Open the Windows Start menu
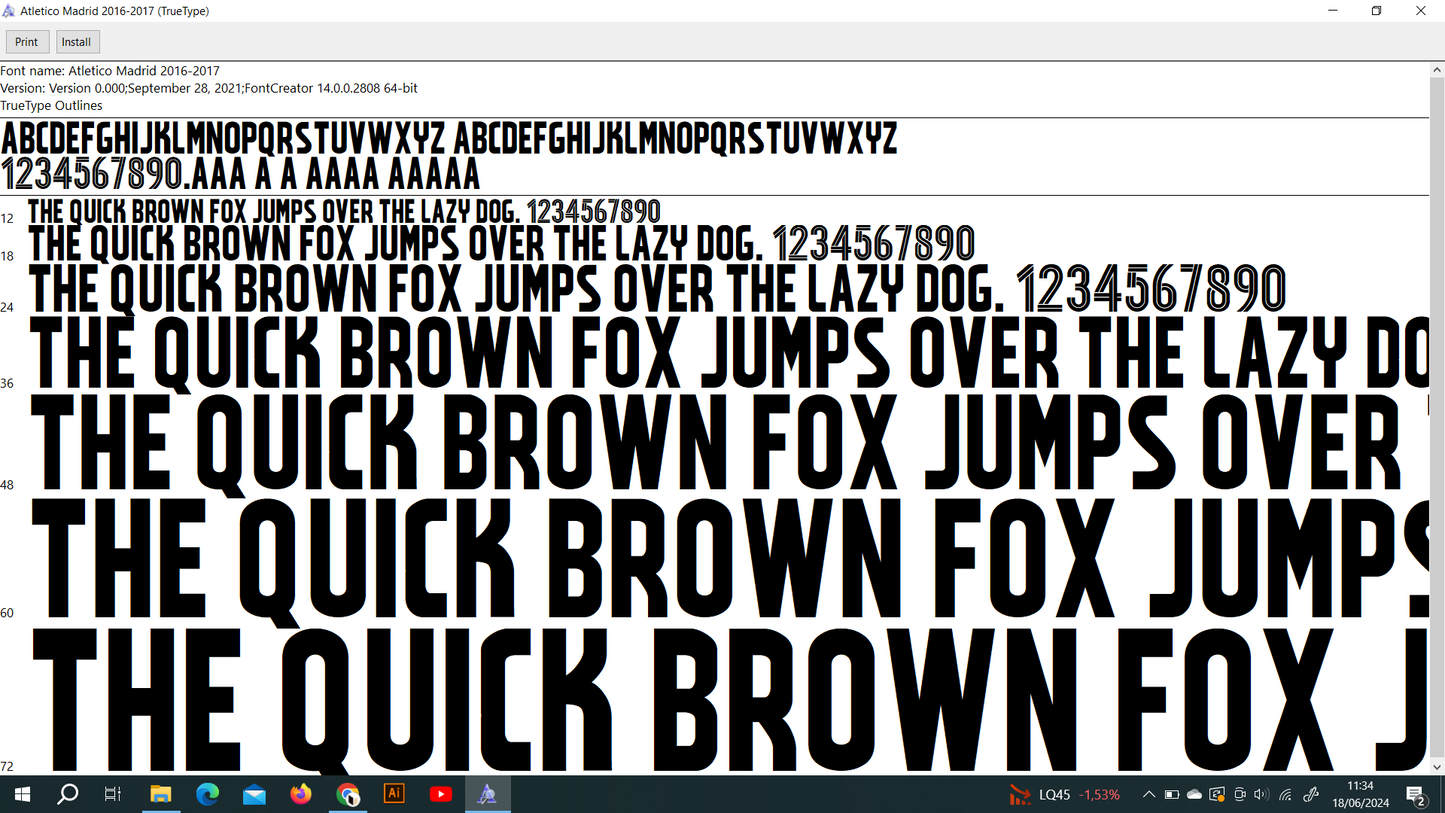This screenshot has height=813, width=1445. coord(22,795)
